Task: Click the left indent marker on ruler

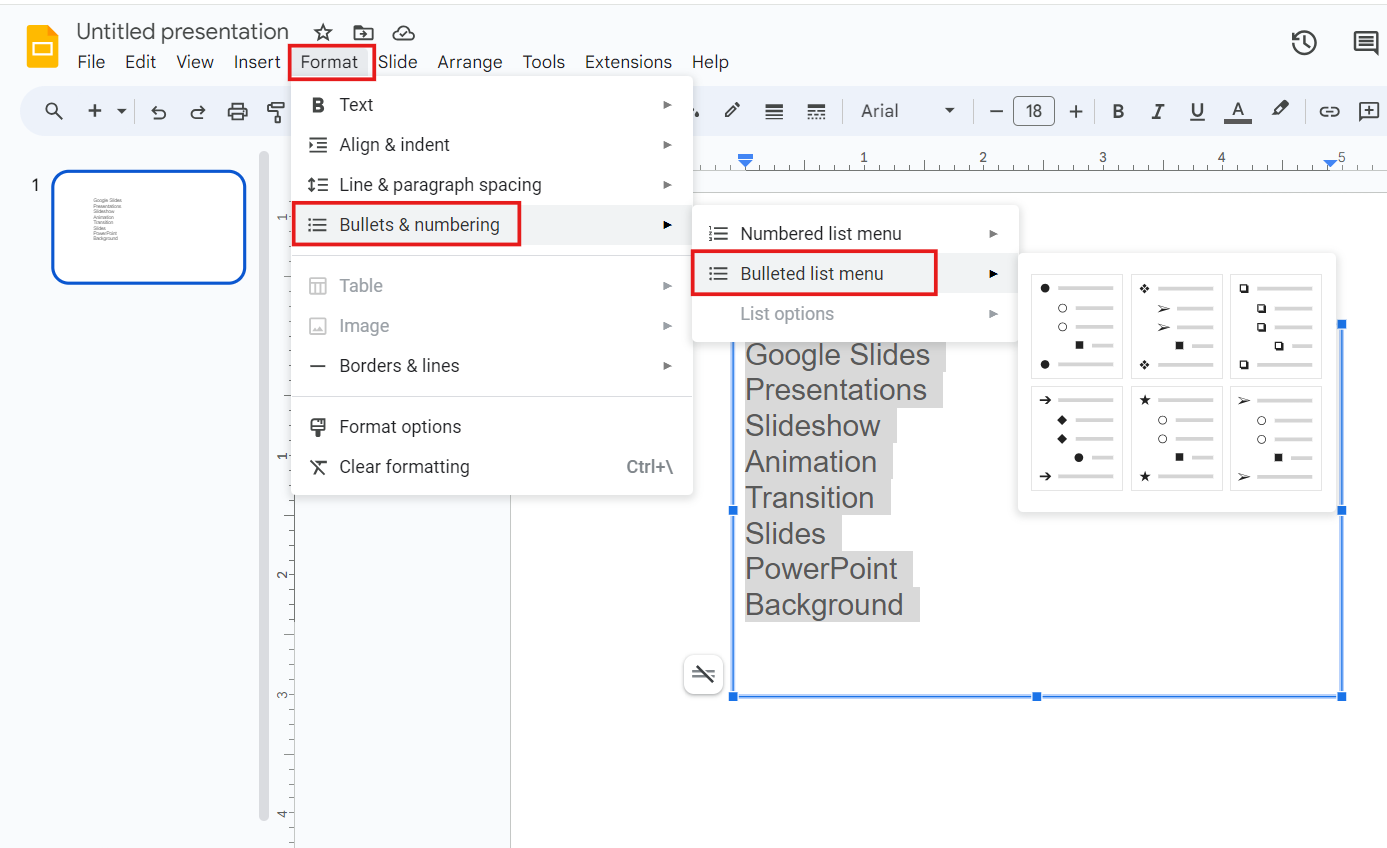Action: (745, 160)
